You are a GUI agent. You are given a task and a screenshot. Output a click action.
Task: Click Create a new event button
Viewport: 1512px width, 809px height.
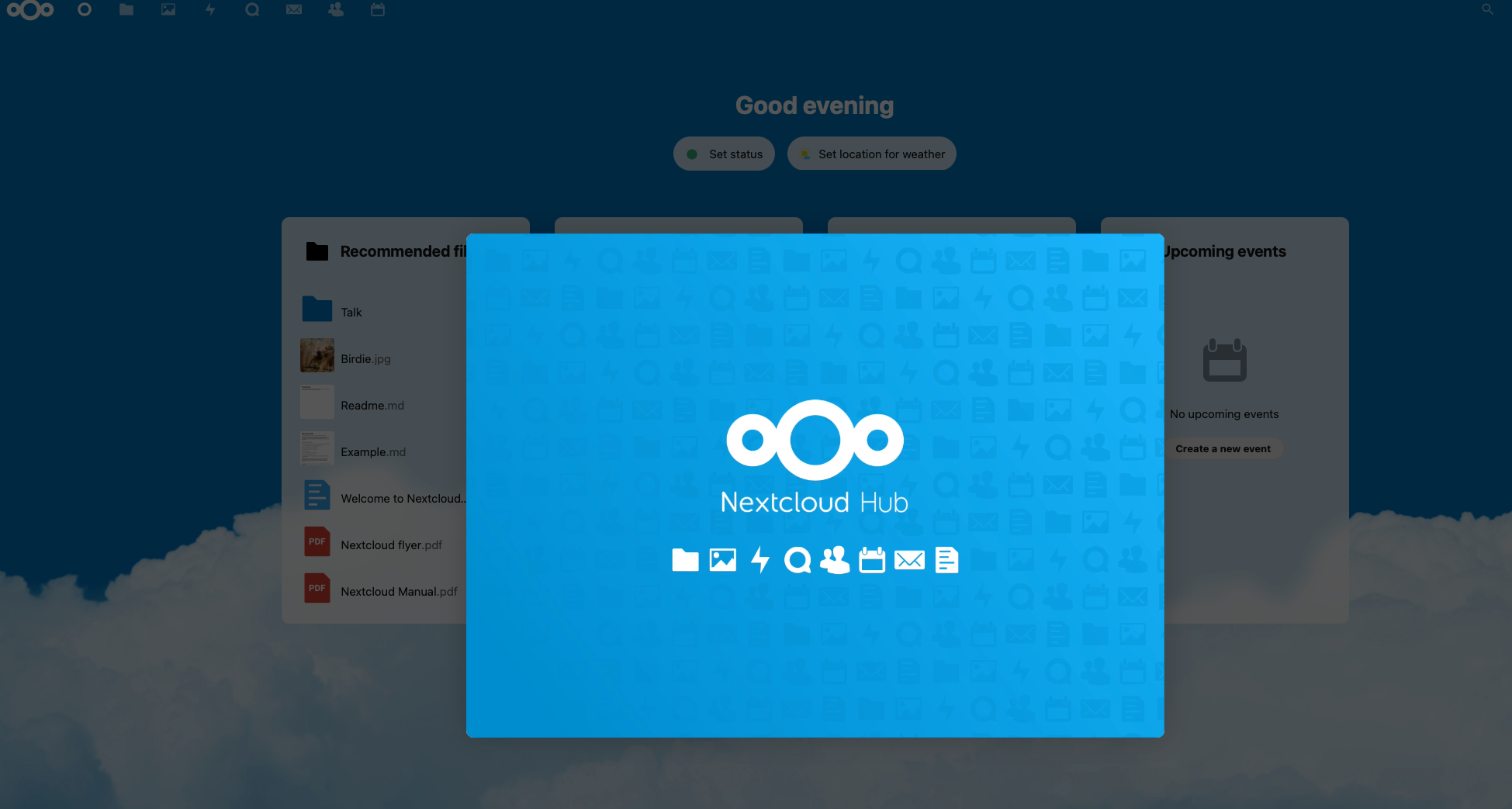click(x=1223, y=448)
